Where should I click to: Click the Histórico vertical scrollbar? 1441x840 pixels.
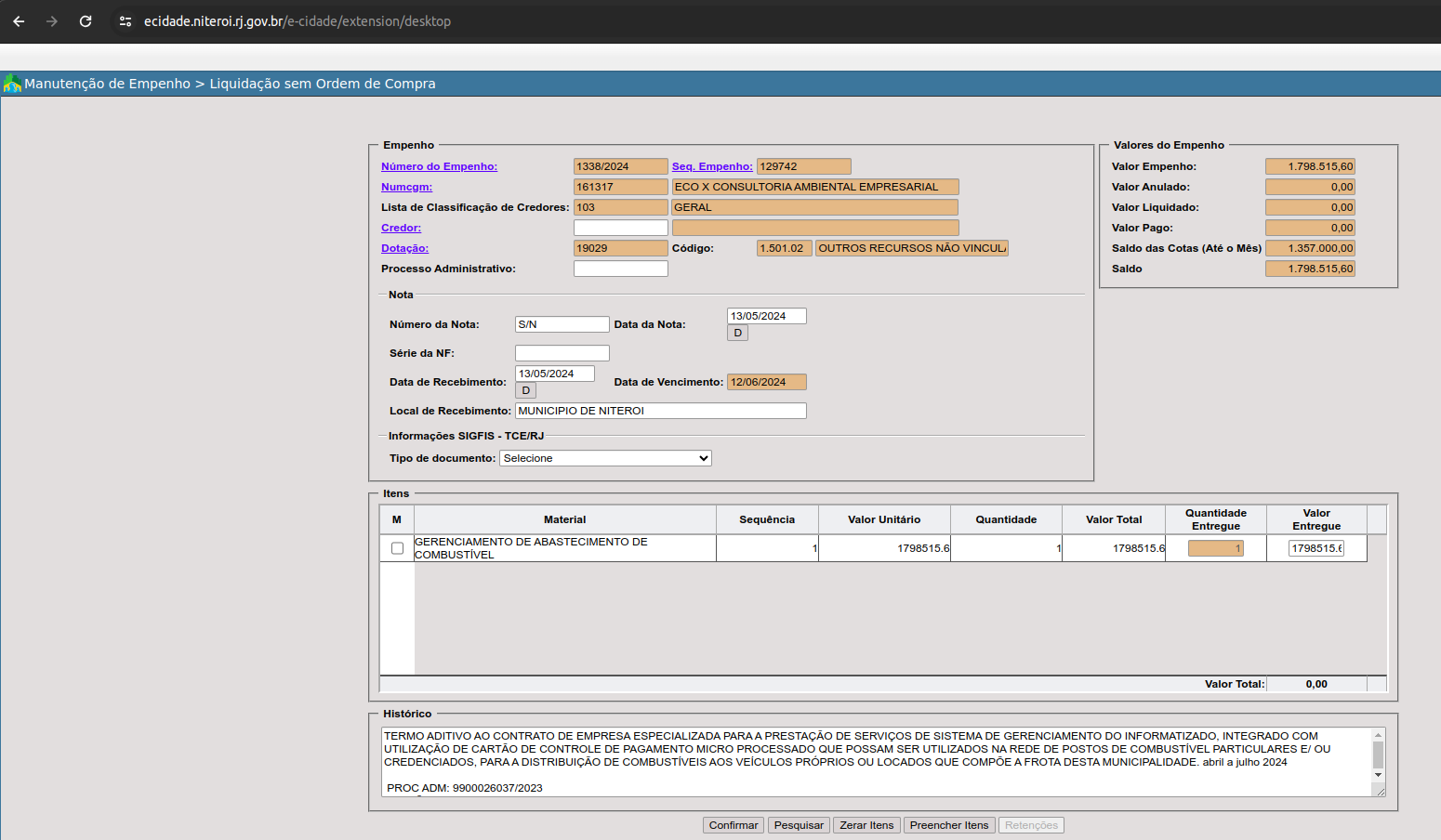click(x=1378, y=754)
